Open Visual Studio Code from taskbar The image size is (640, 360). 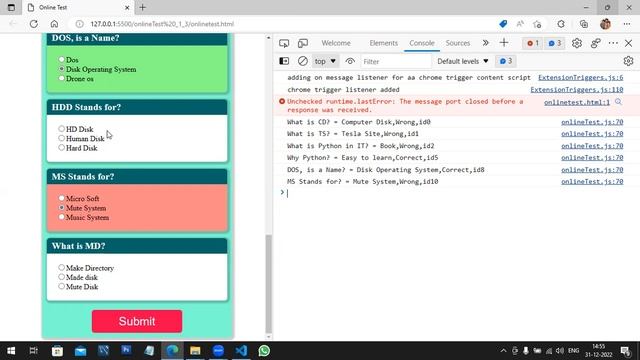pos(241,351)
